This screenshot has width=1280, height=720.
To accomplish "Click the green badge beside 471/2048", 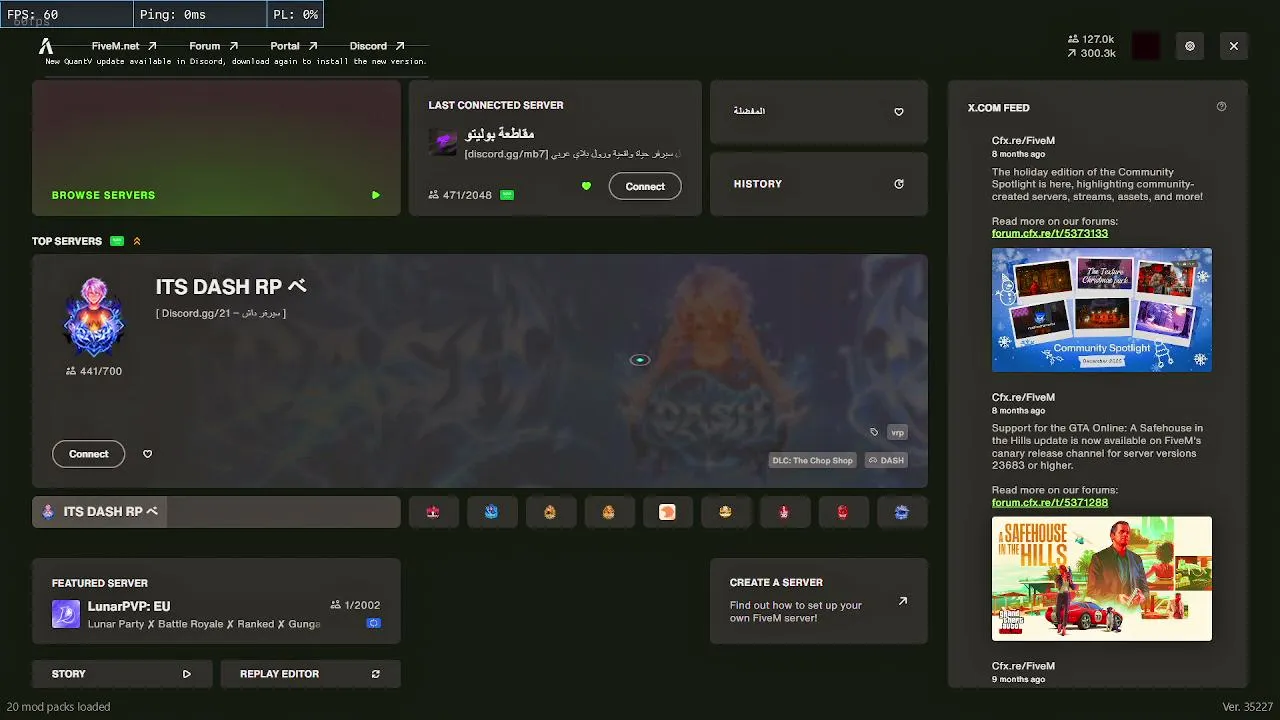I will [507, 195].
